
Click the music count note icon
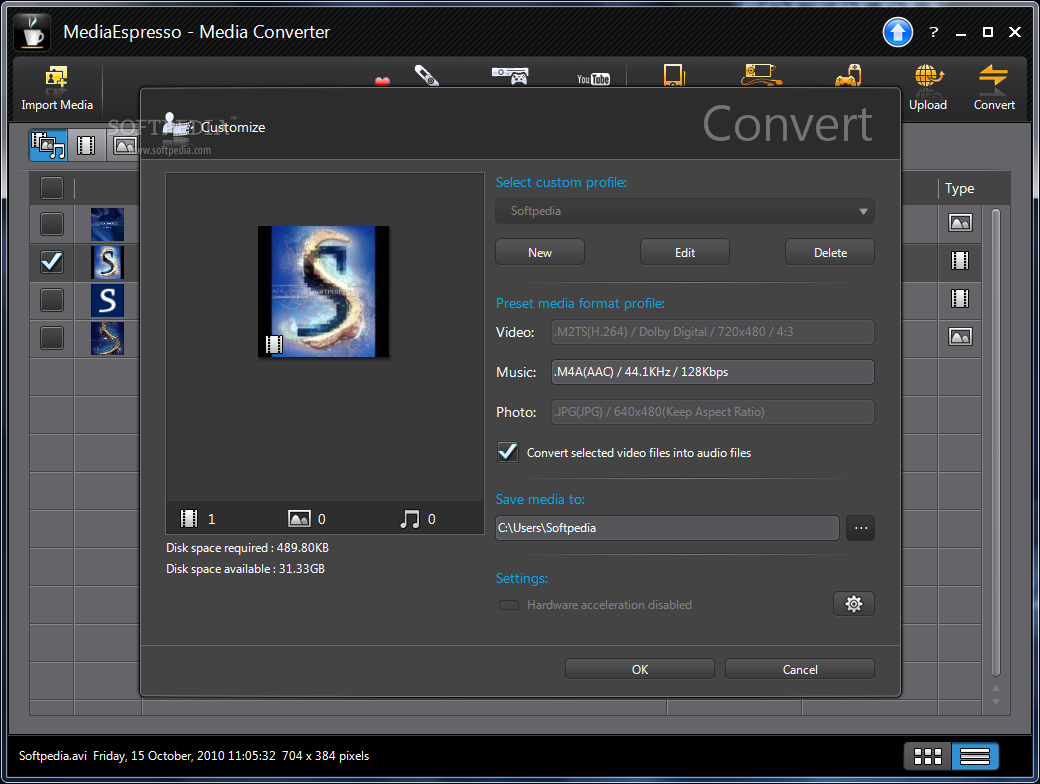pyautogui.click(x=410, y=519)
